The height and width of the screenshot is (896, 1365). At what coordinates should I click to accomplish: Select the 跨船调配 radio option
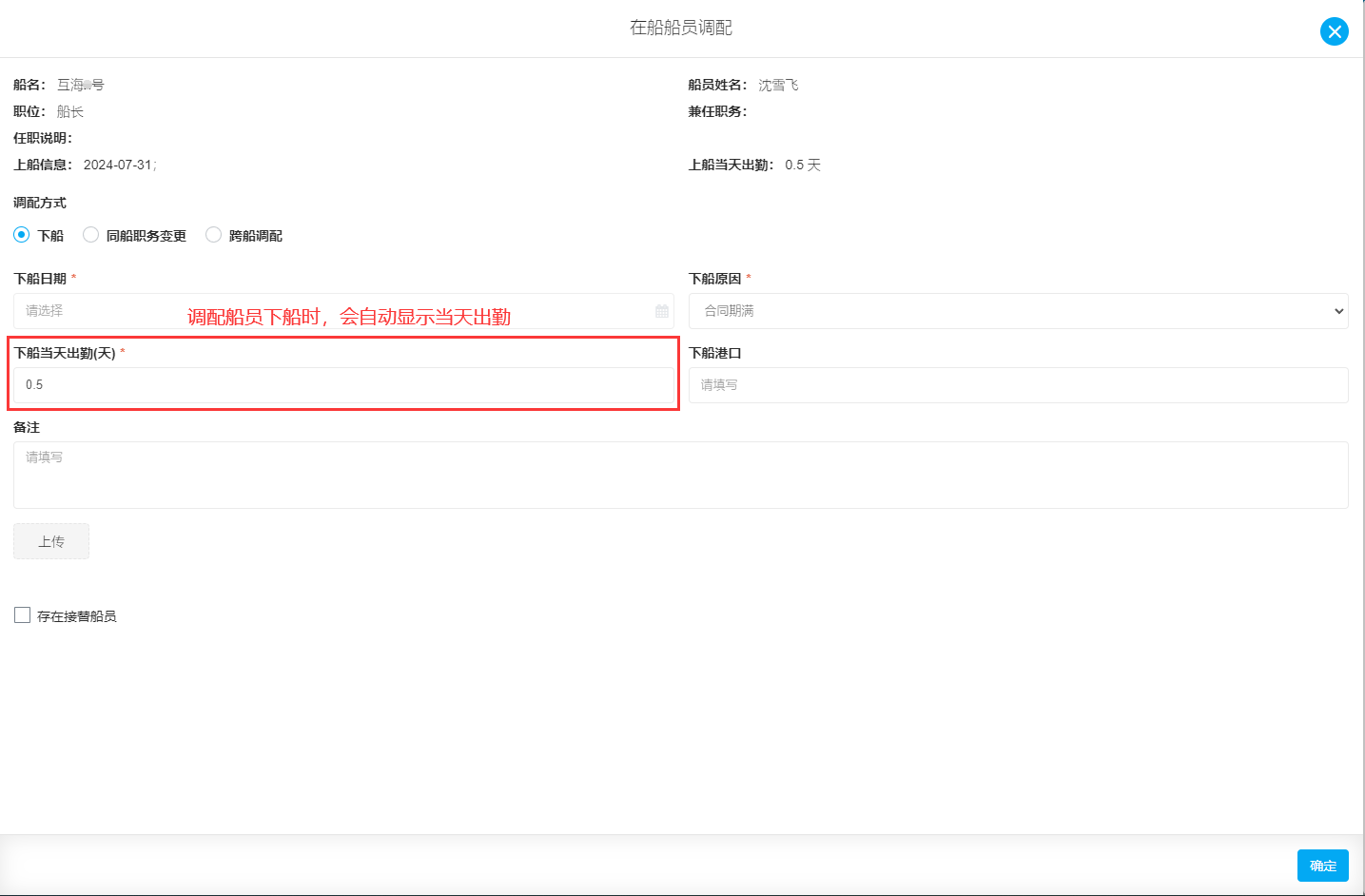click(214, 234)
